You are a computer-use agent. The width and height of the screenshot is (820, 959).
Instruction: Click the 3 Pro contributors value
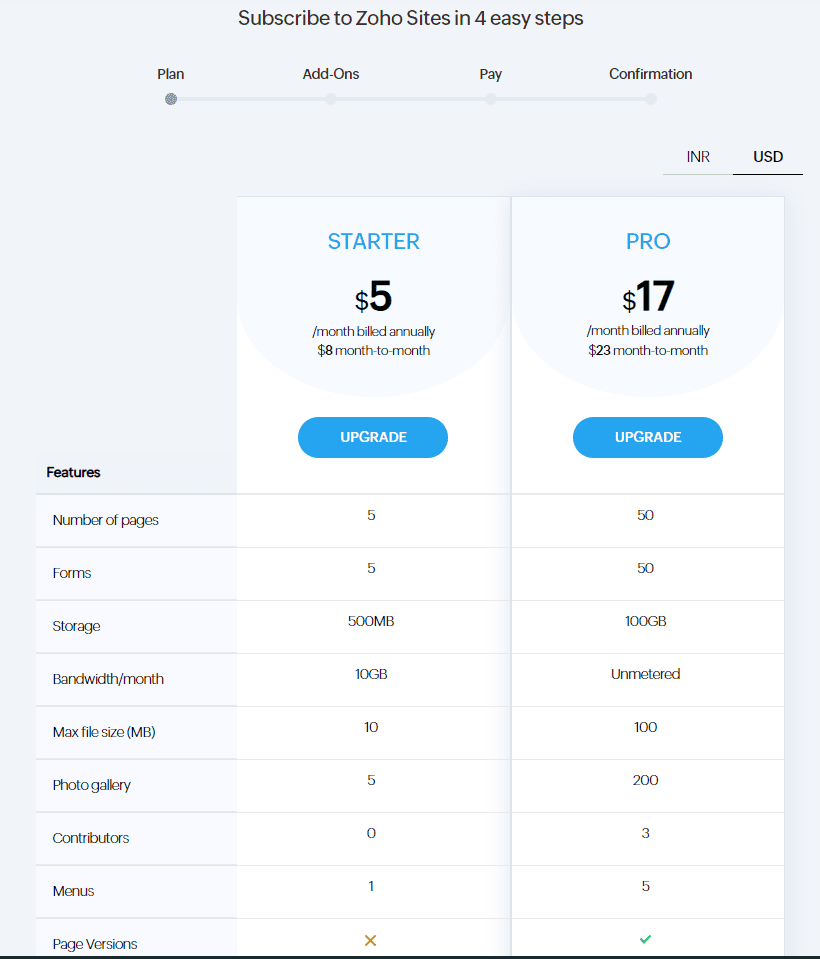click(x=646, y=833)
